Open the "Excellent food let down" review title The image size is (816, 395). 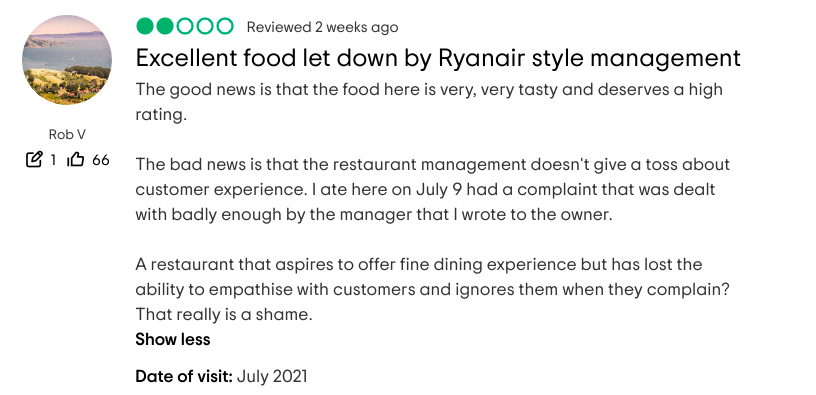pyautogui.click(x=438, y=58)
